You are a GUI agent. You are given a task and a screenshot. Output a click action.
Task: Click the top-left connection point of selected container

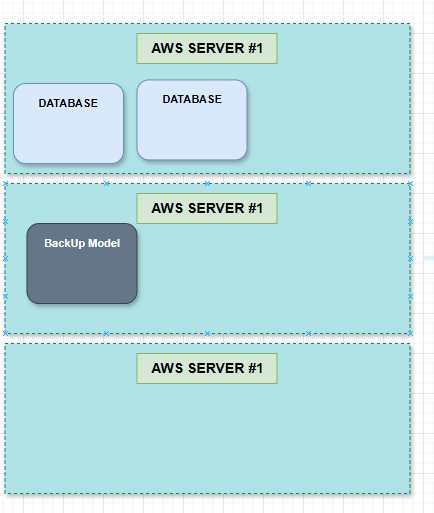[x=5, y=184]
